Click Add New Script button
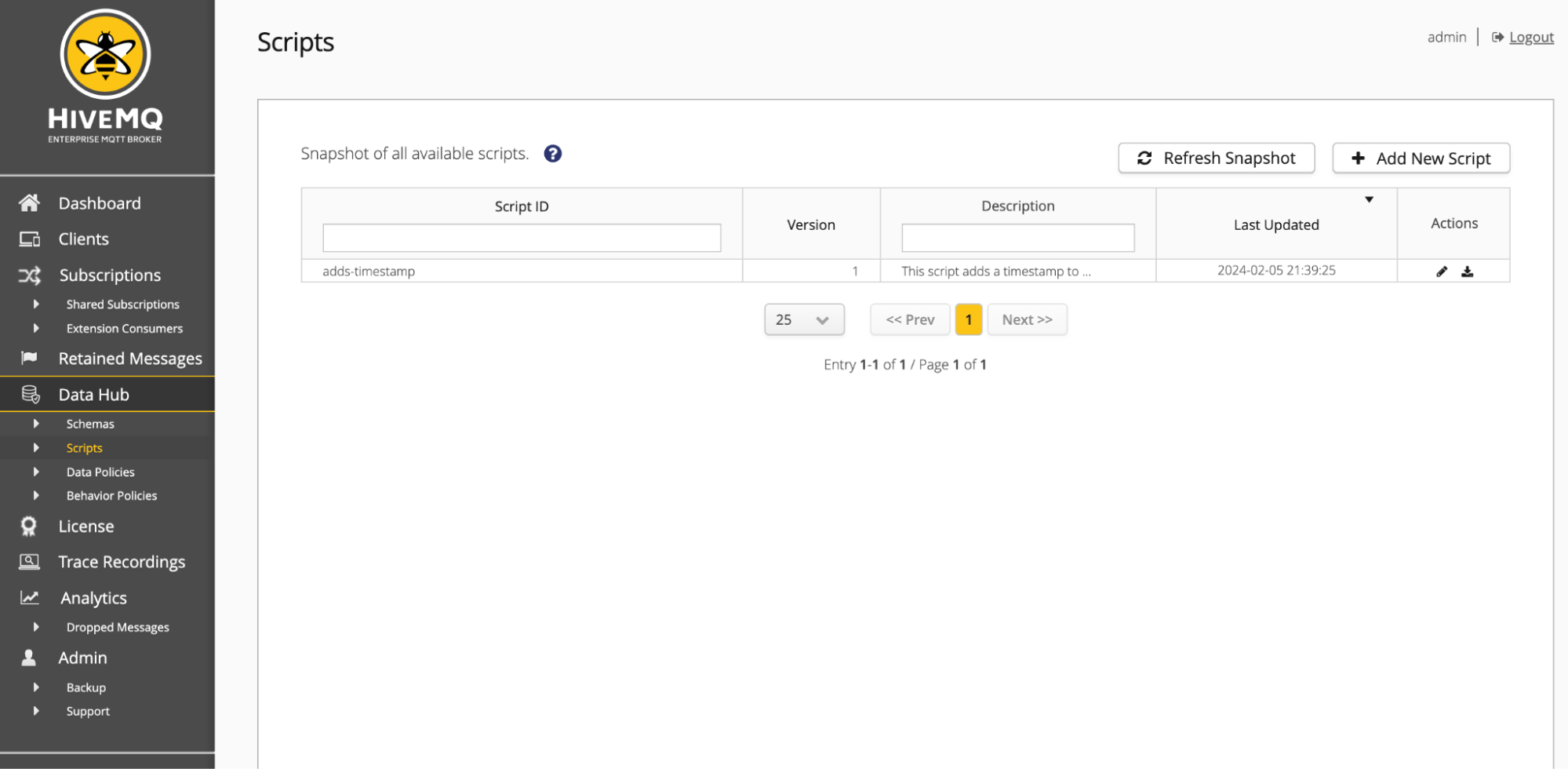The image size is (1568, 769). (1421, 158)
